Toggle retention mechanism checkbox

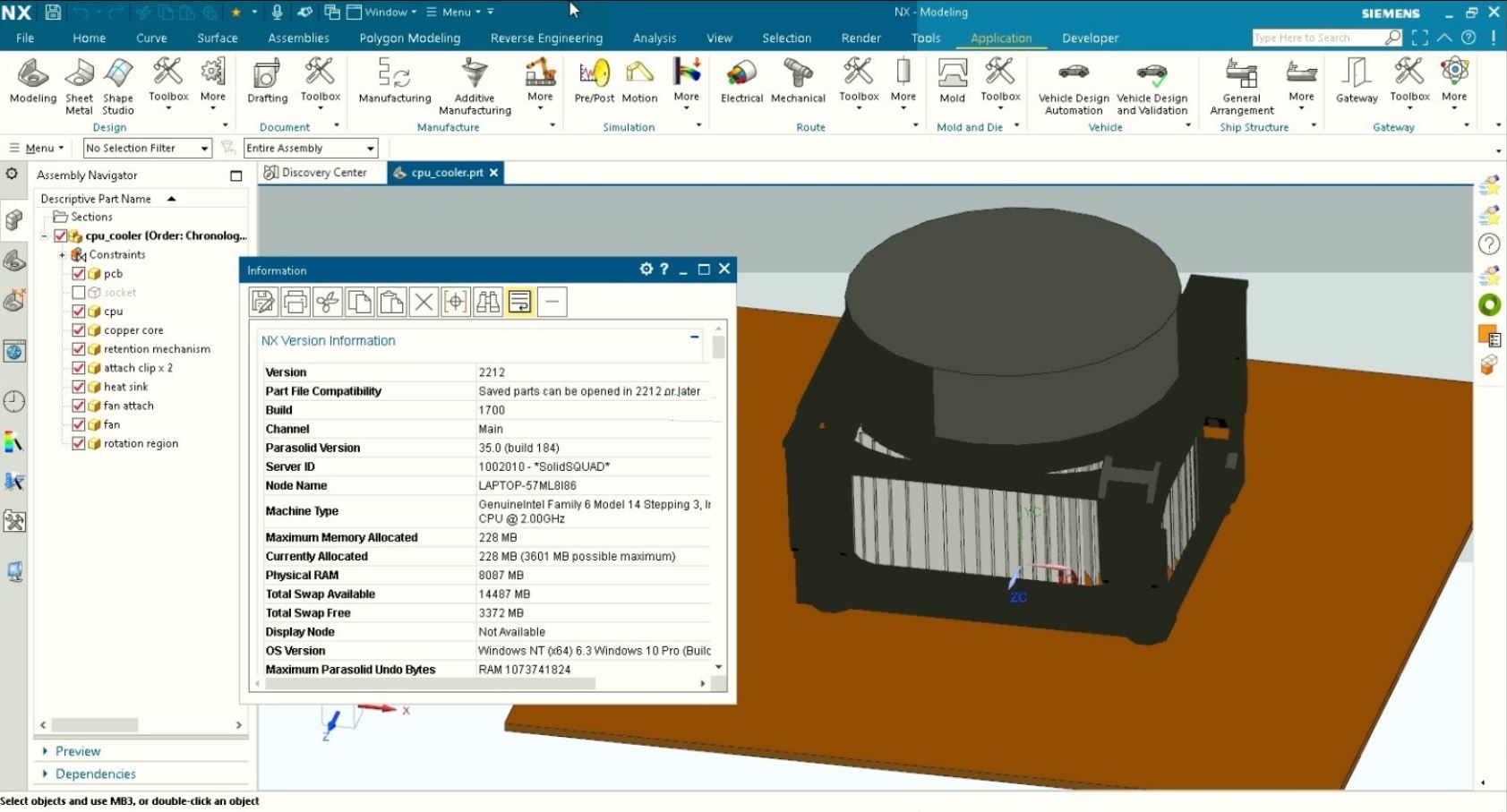(x=79, y=349)
